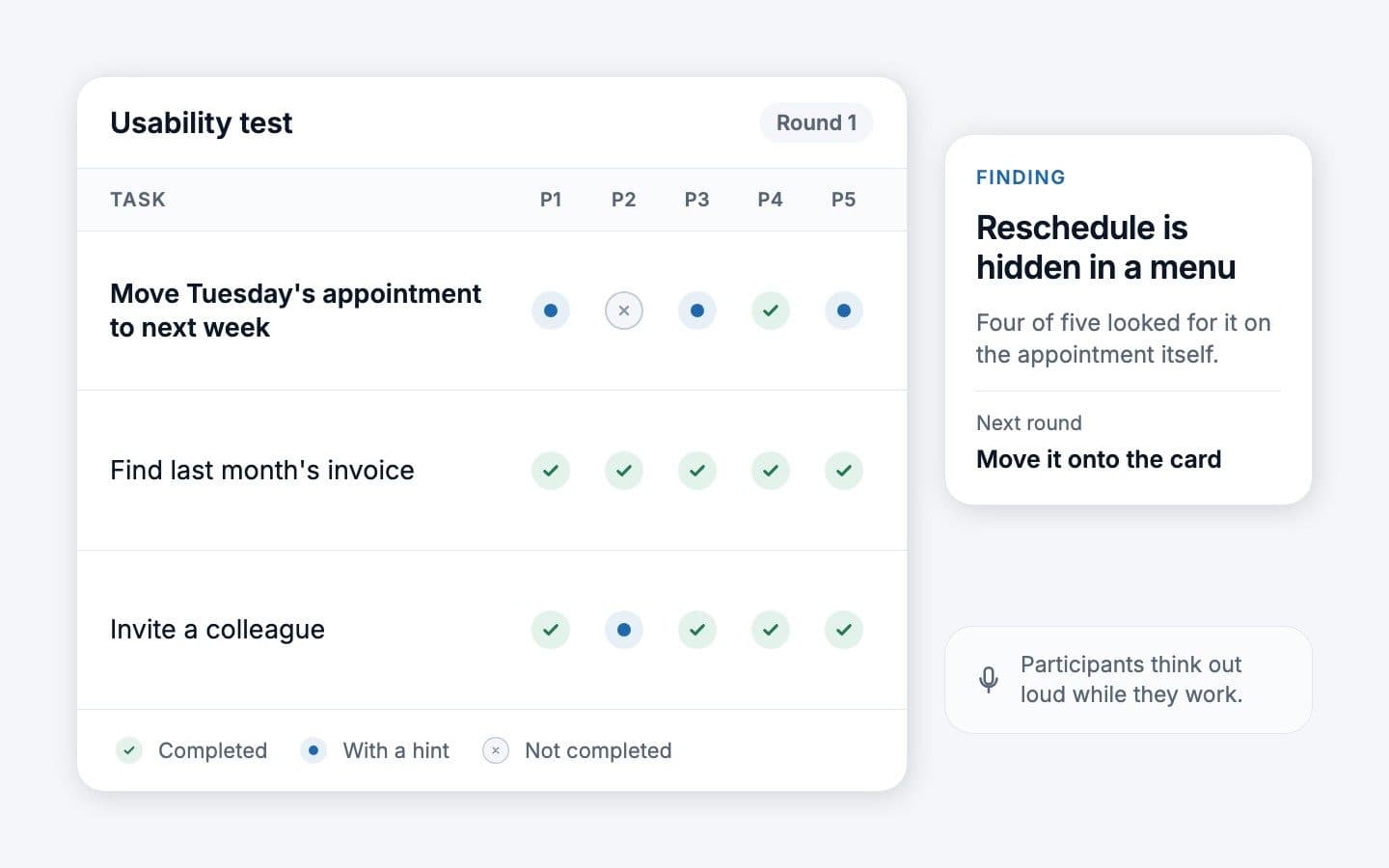Click P2 hint dot for Invite a colleague
Viewport: 1389px width, 868px height.
(x=624, y=630)
